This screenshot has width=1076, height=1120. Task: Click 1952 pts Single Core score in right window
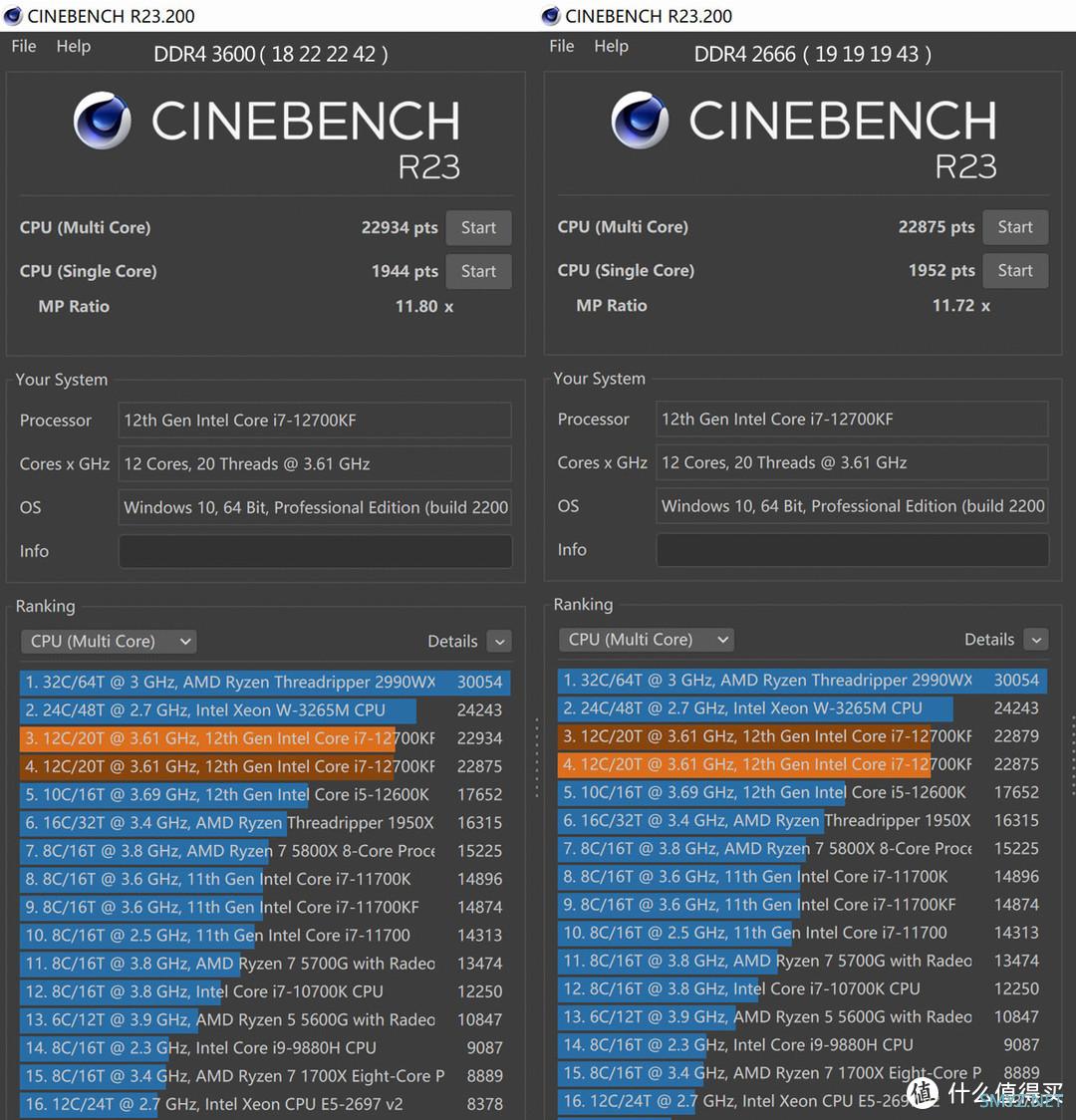[941, 271]
